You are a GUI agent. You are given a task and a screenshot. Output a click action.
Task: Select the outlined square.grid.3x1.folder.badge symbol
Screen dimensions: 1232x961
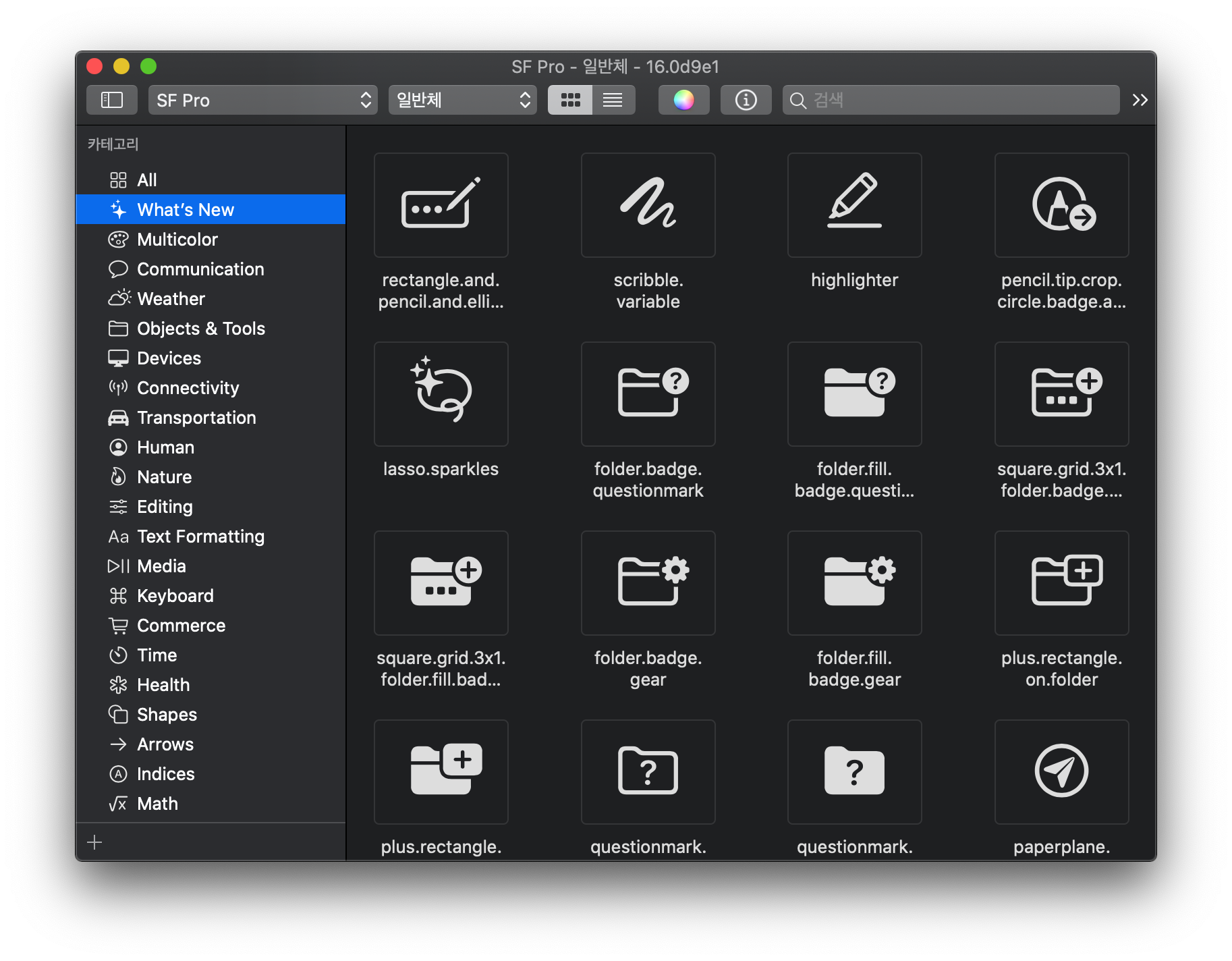(1062, 394)
